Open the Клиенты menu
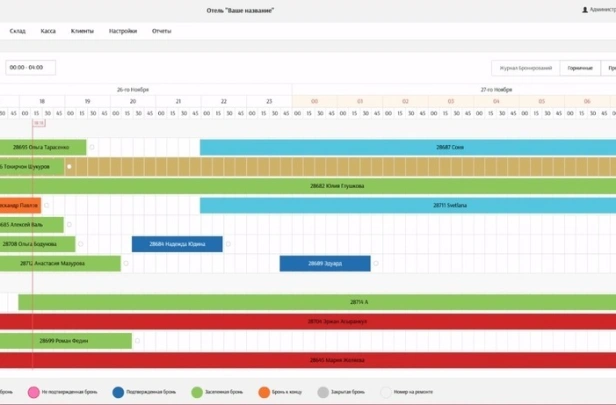Screen dimensions: 616x405 point(83,31)
